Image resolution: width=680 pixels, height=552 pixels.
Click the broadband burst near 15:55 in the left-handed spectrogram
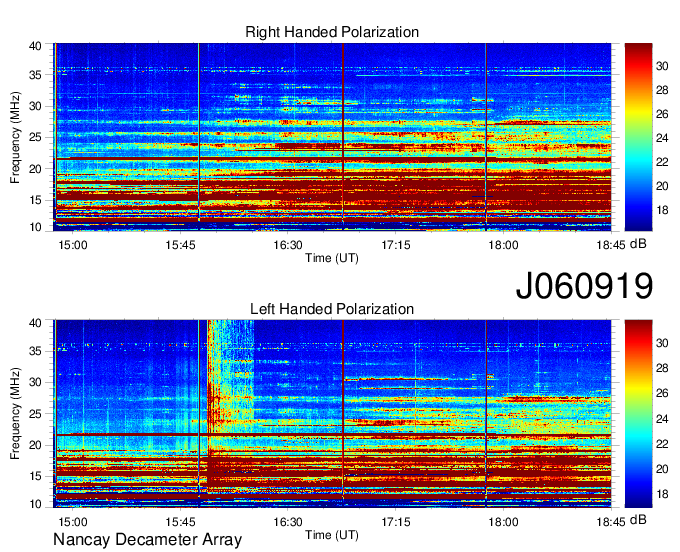pos(230,407)
